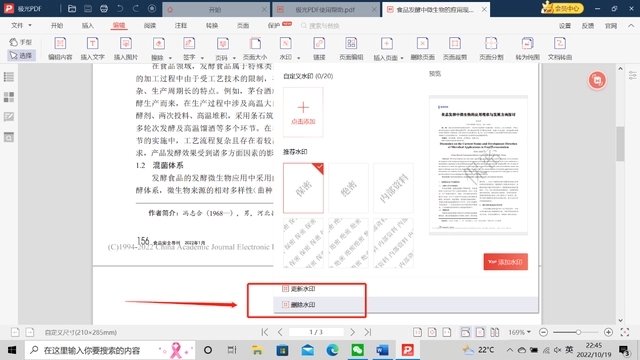Toggle two-page view mode
This screenshot has height=360, width=640.
click(x=495, y=332)
